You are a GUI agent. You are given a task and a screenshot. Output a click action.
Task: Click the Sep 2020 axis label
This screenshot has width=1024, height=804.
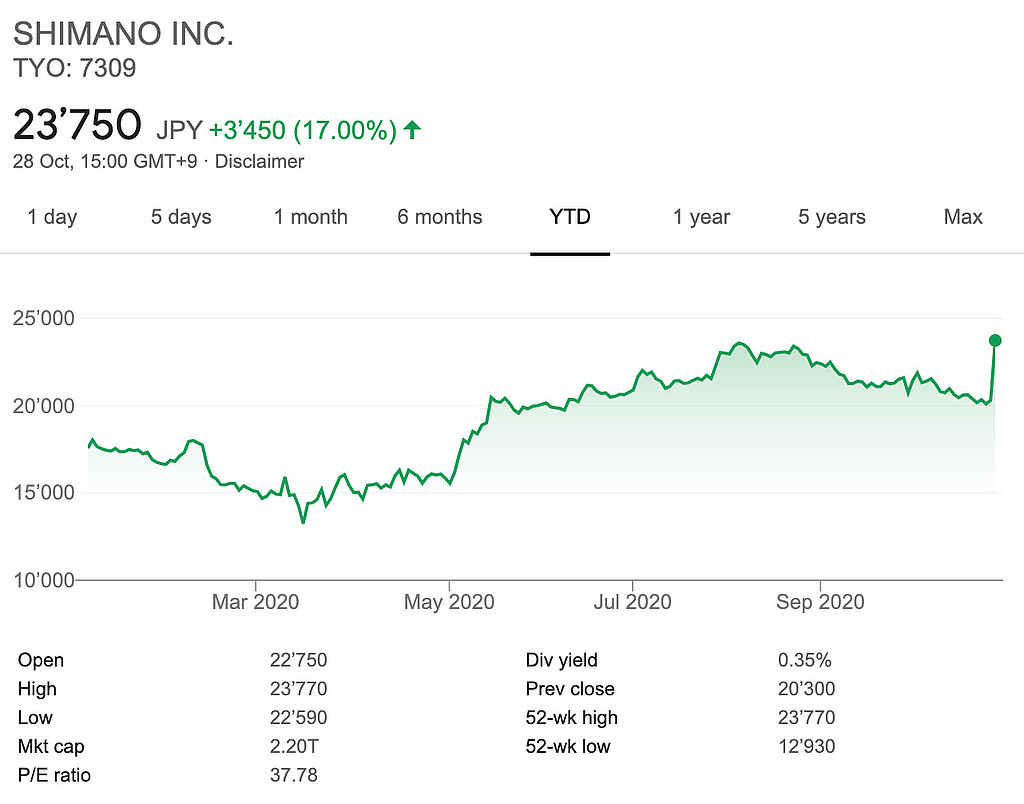(x=820, y=602)
